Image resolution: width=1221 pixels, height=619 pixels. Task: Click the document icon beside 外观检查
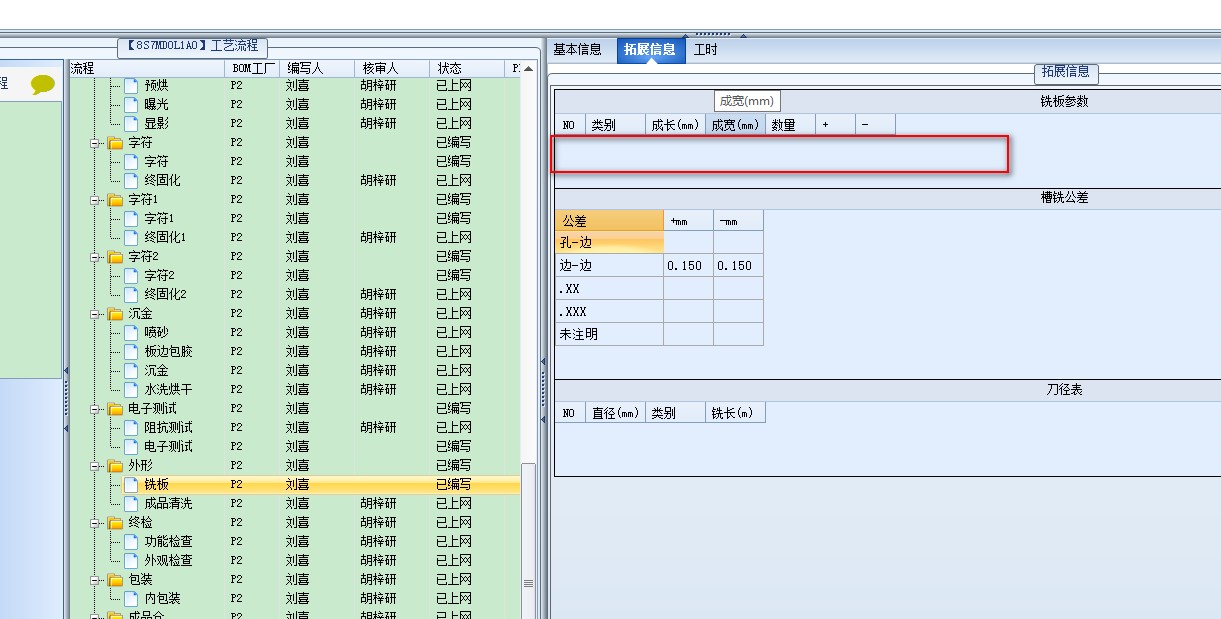coord(131,561)
